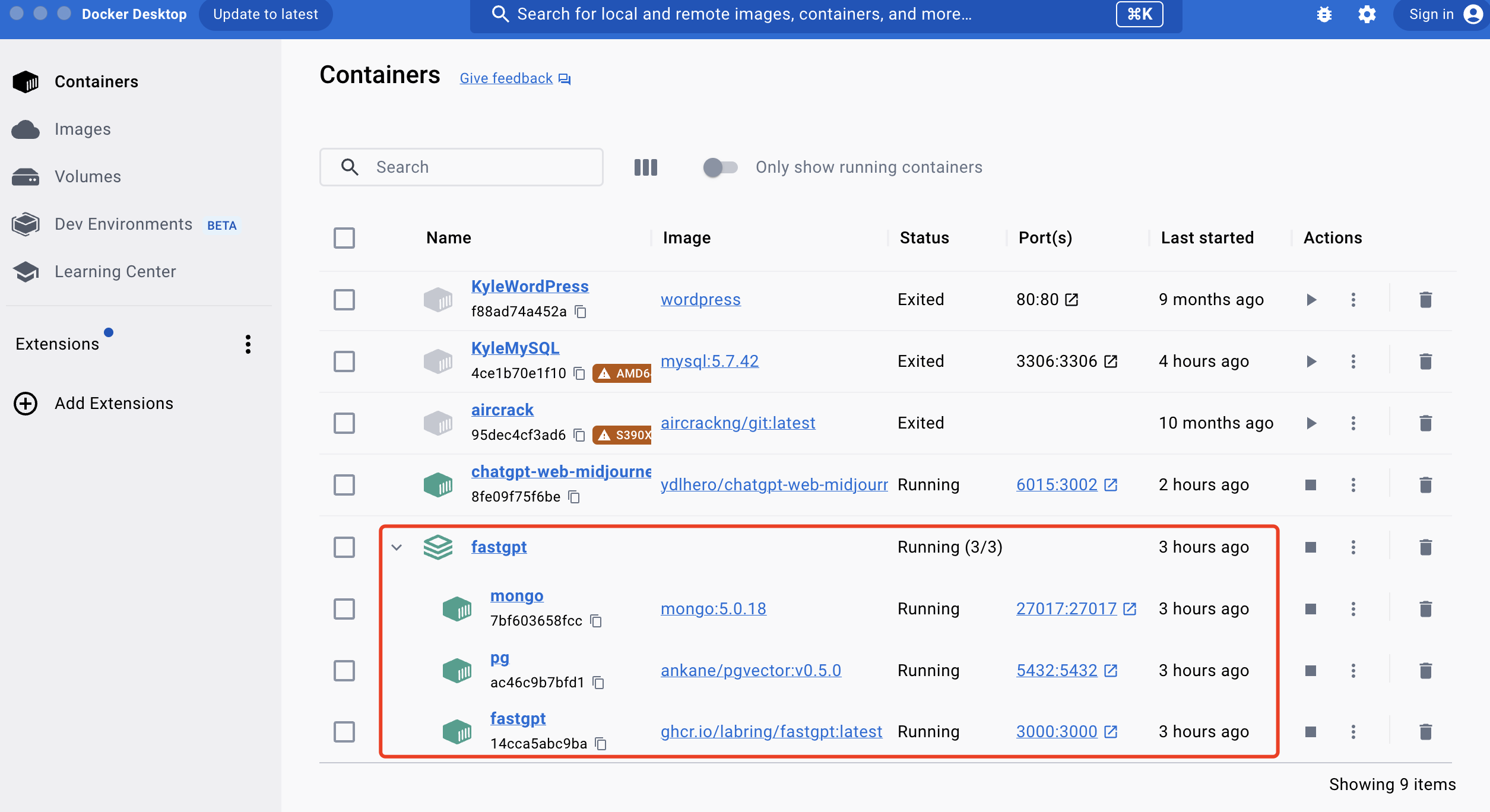Select the mongo row checkbox

point(344,609)
